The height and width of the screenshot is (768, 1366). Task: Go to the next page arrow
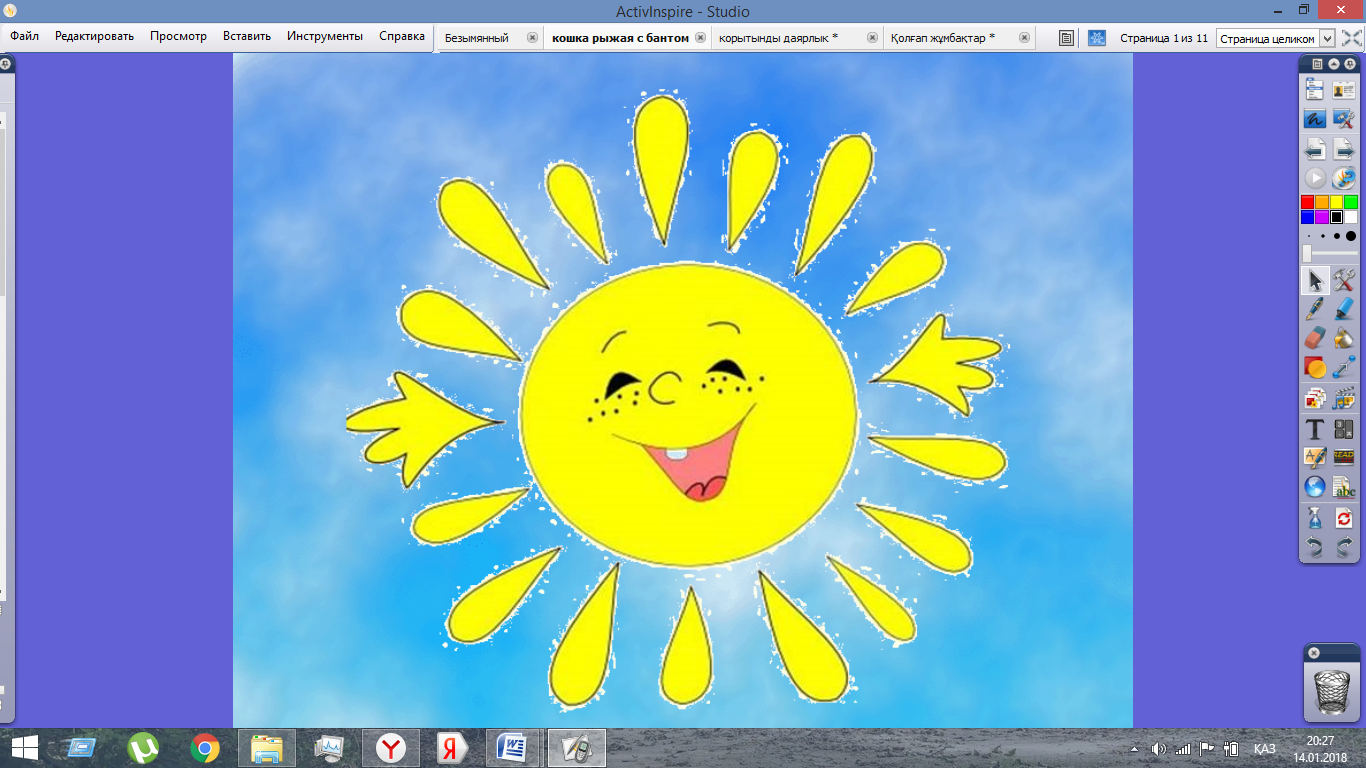(x=1344, y=149)
